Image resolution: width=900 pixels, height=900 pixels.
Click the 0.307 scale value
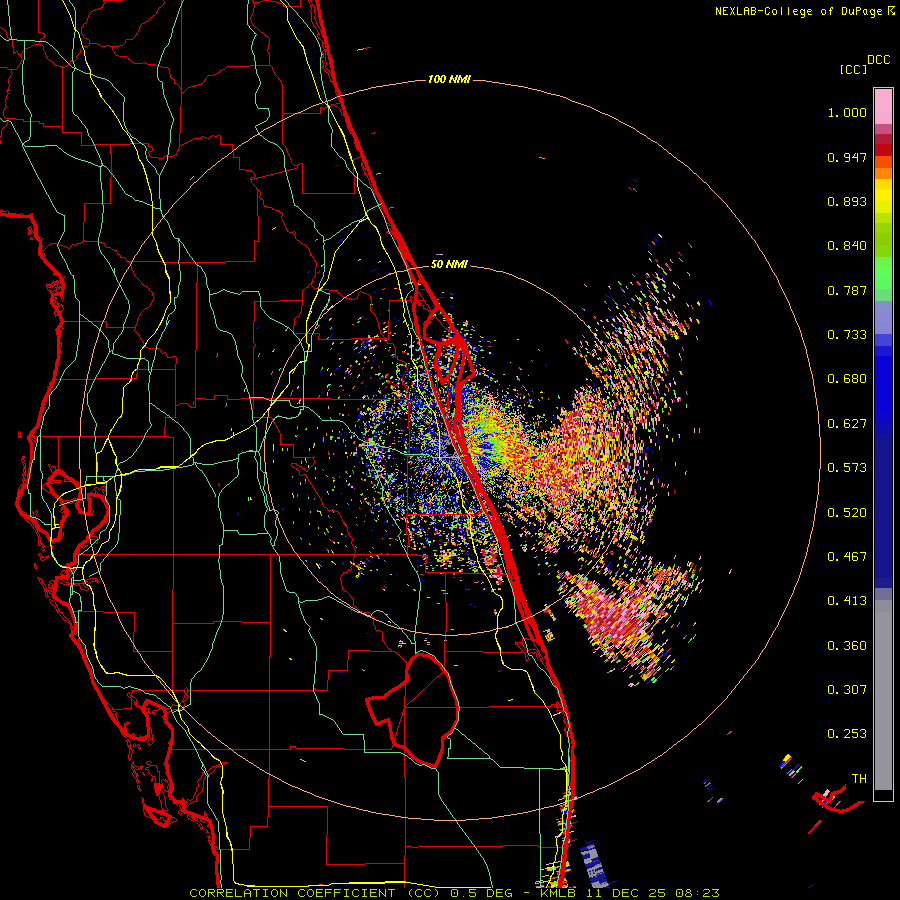[847, 690]
